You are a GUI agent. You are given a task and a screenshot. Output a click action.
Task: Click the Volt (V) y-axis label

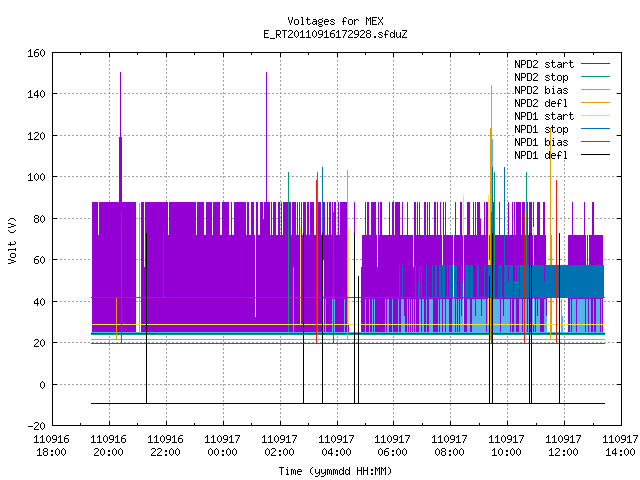pyautogui.click(x=12, y=240)
